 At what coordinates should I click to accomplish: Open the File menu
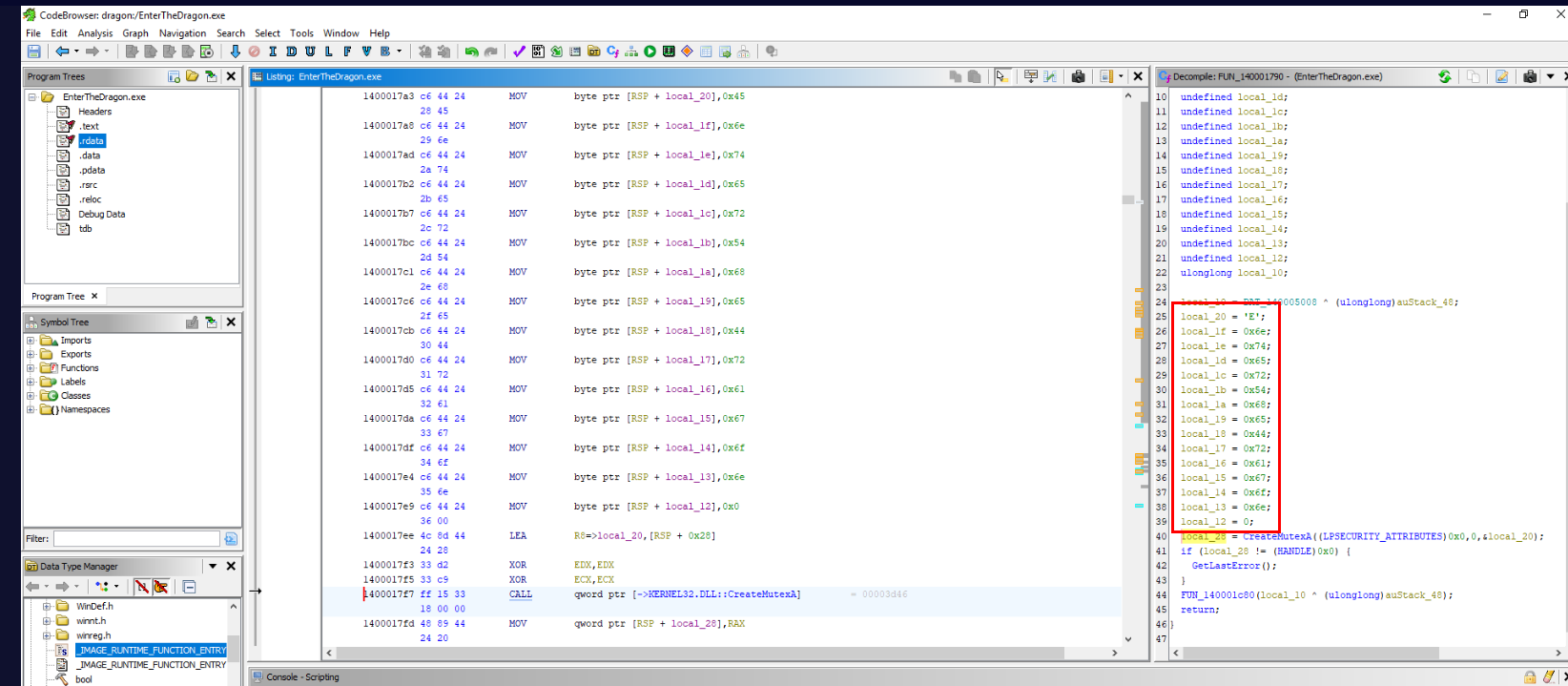33,33
